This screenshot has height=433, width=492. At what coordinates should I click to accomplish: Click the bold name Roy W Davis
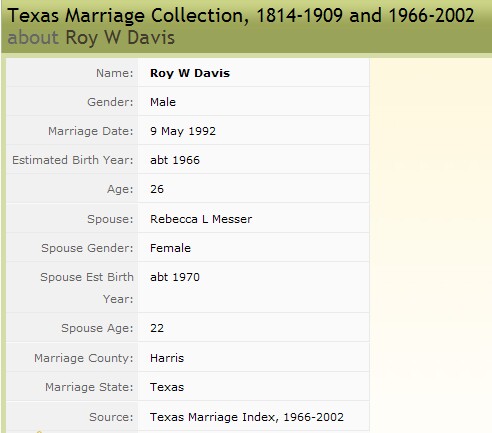(x=190, y=73)
